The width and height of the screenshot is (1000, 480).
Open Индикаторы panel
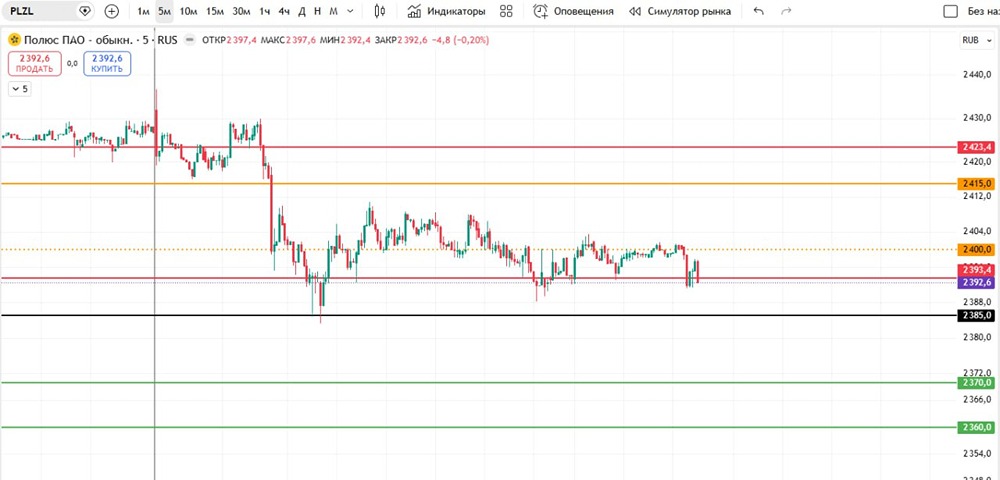pyautogui.click(x=446, y=11)
